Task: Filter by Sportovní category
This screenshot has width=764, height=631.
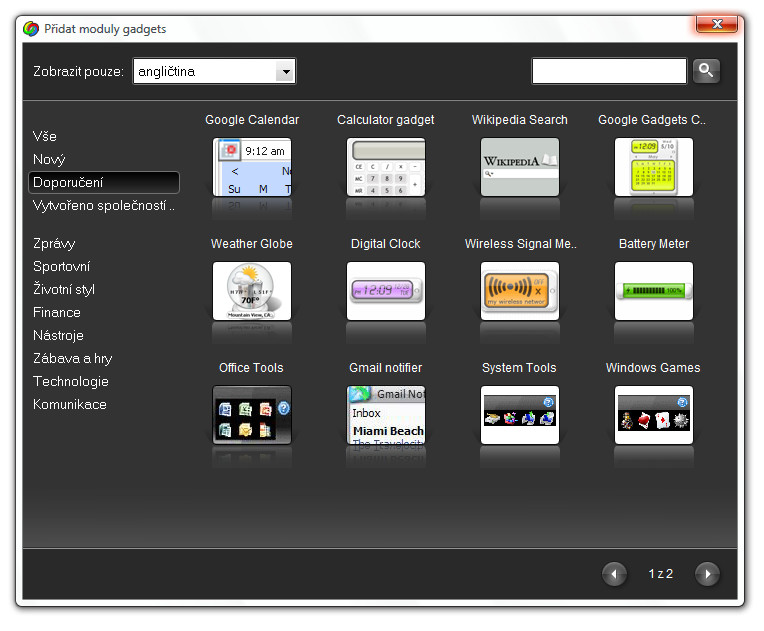Action: click(x=61, y=267)
